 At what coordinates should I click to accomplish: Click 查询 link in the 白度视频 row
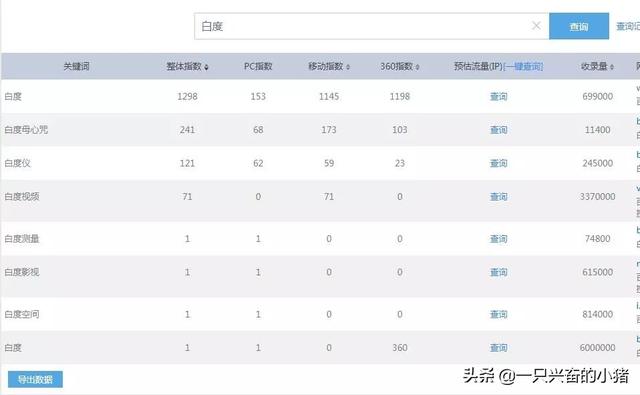pyautogui.click(x=498, y=197)
